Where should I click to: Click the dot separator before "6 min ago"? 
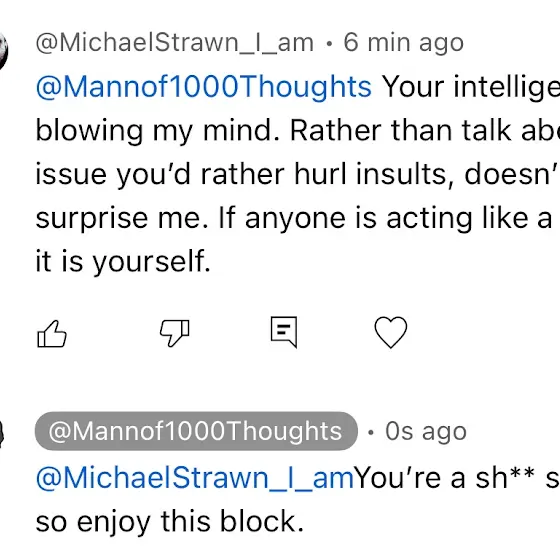tap(329, 44)
